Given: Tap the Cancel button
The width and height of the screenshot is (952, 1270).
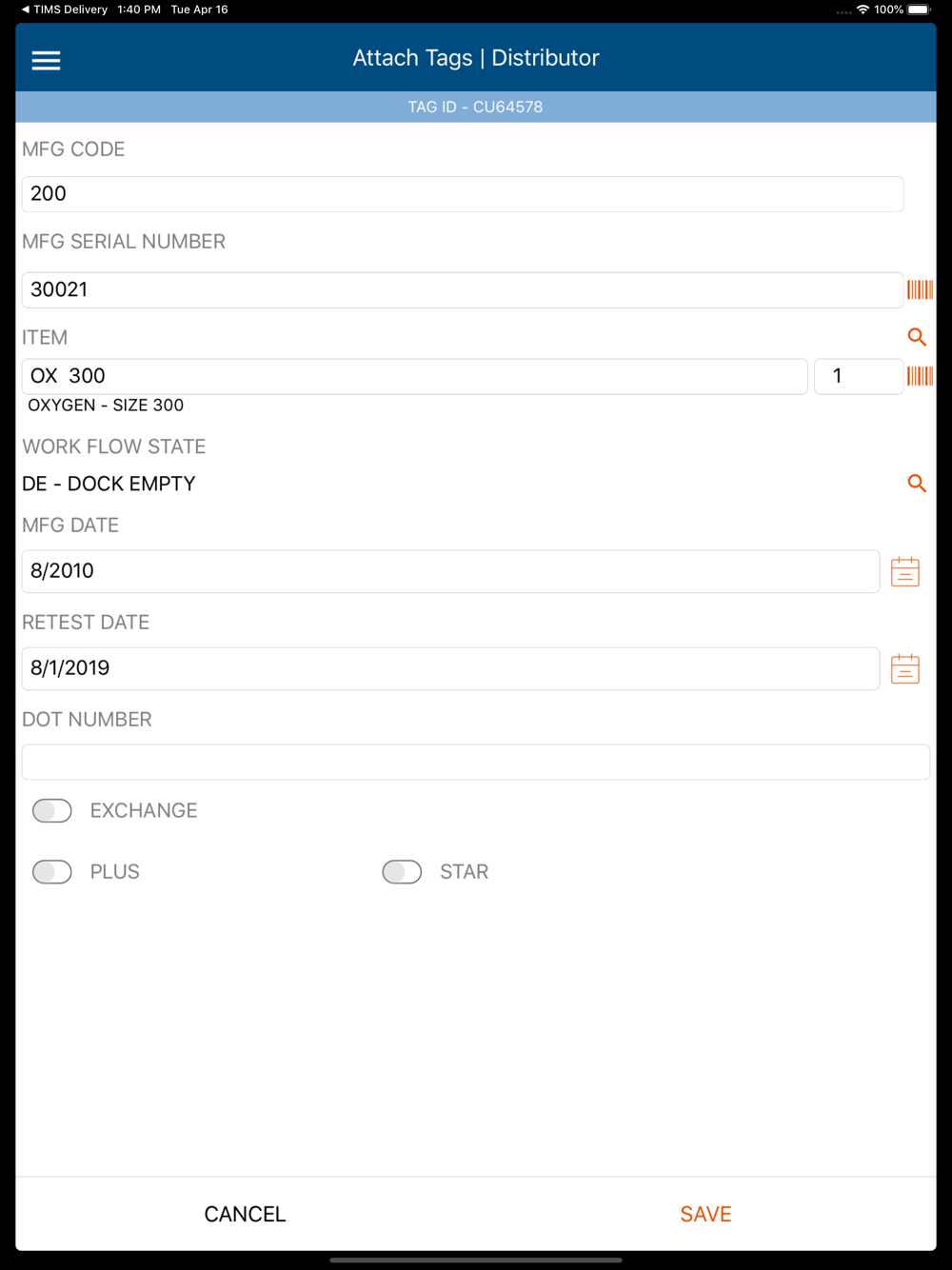Looking at the screenshot, I should 245,1214.
